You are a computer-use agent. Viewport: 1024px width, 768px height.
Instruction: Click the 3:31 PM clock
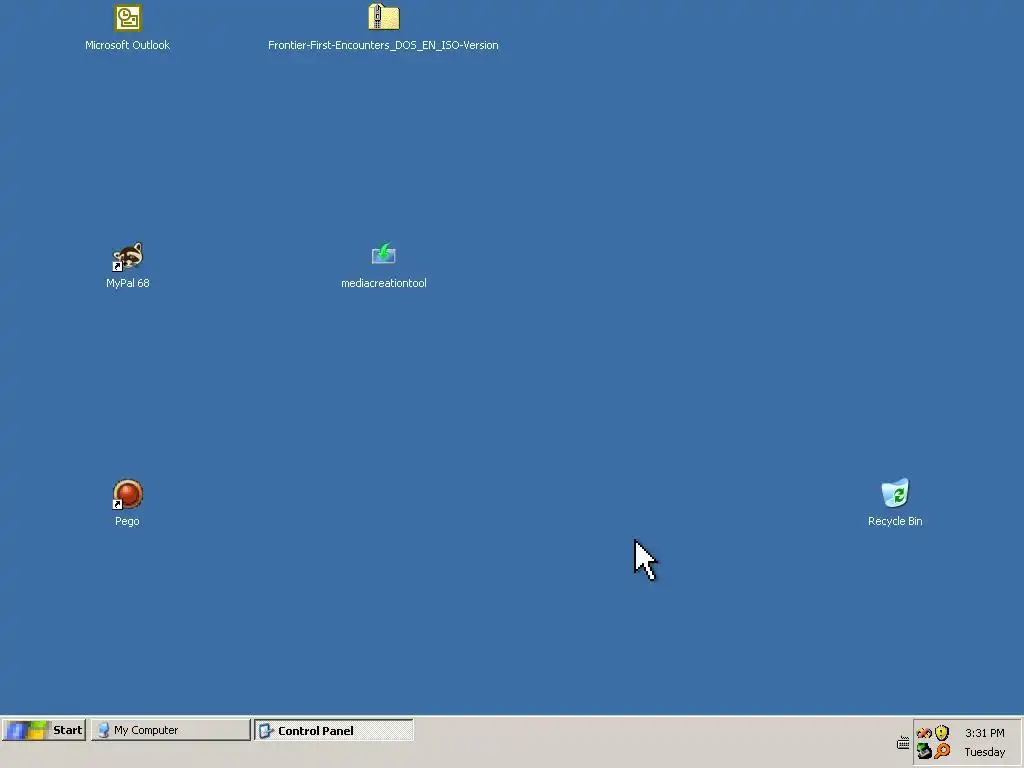[985, 733]
